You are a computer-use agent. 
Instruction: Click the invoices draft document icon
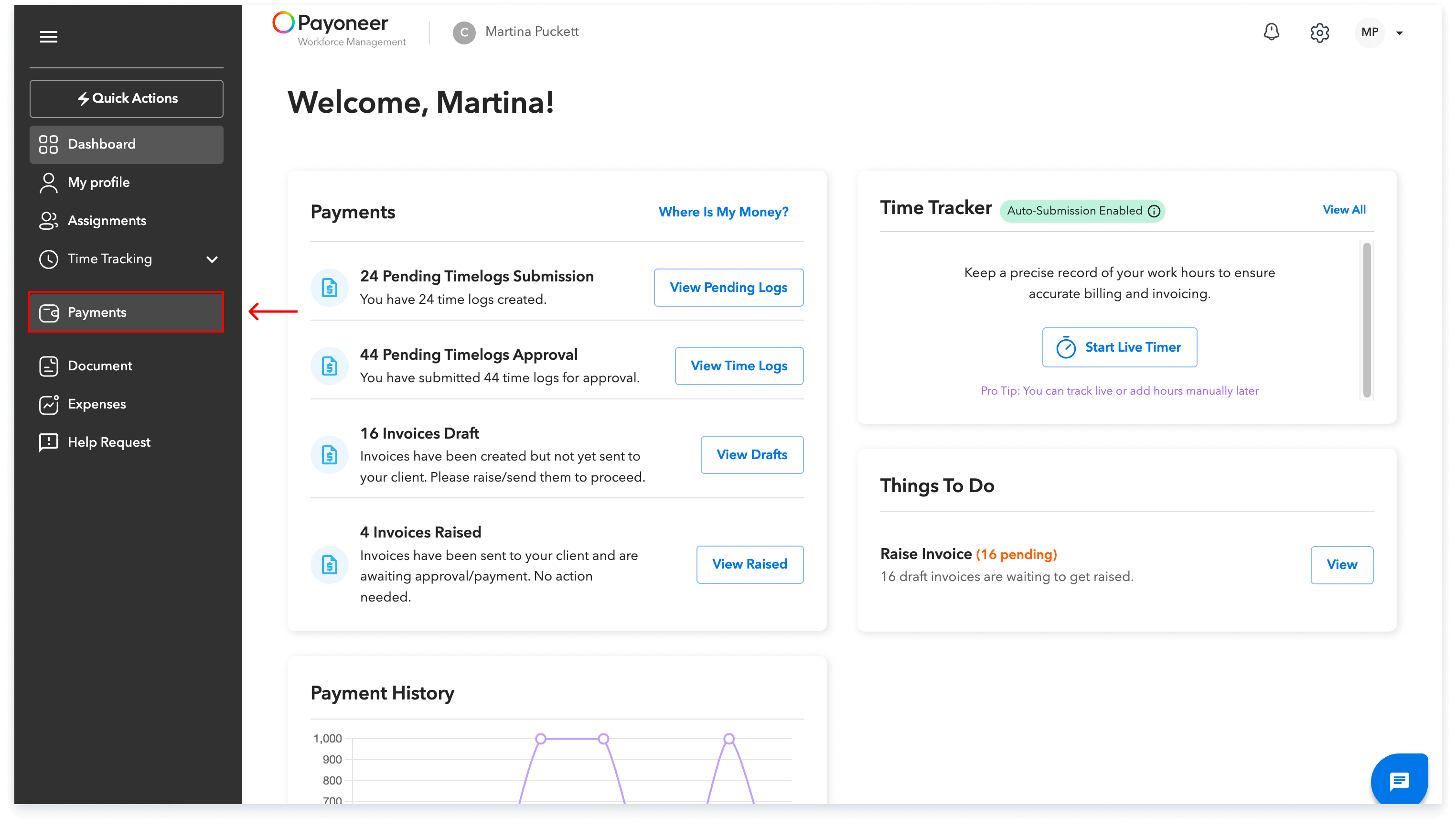pyautogui.click(x=329, y=455)
